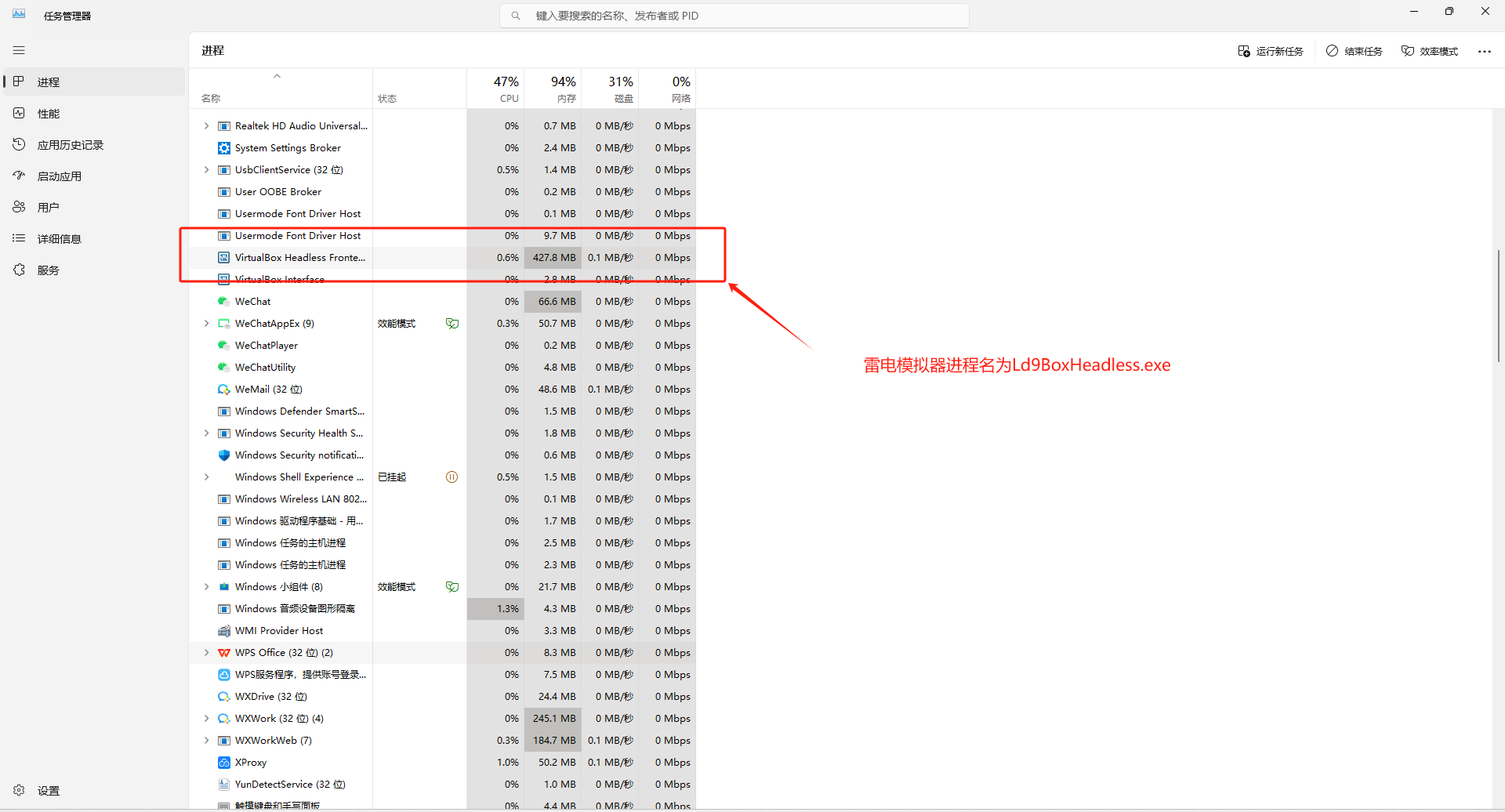Viewport: 1505px width, 812px height.
Task: Open the 服务 page
Action: (94, 270)
